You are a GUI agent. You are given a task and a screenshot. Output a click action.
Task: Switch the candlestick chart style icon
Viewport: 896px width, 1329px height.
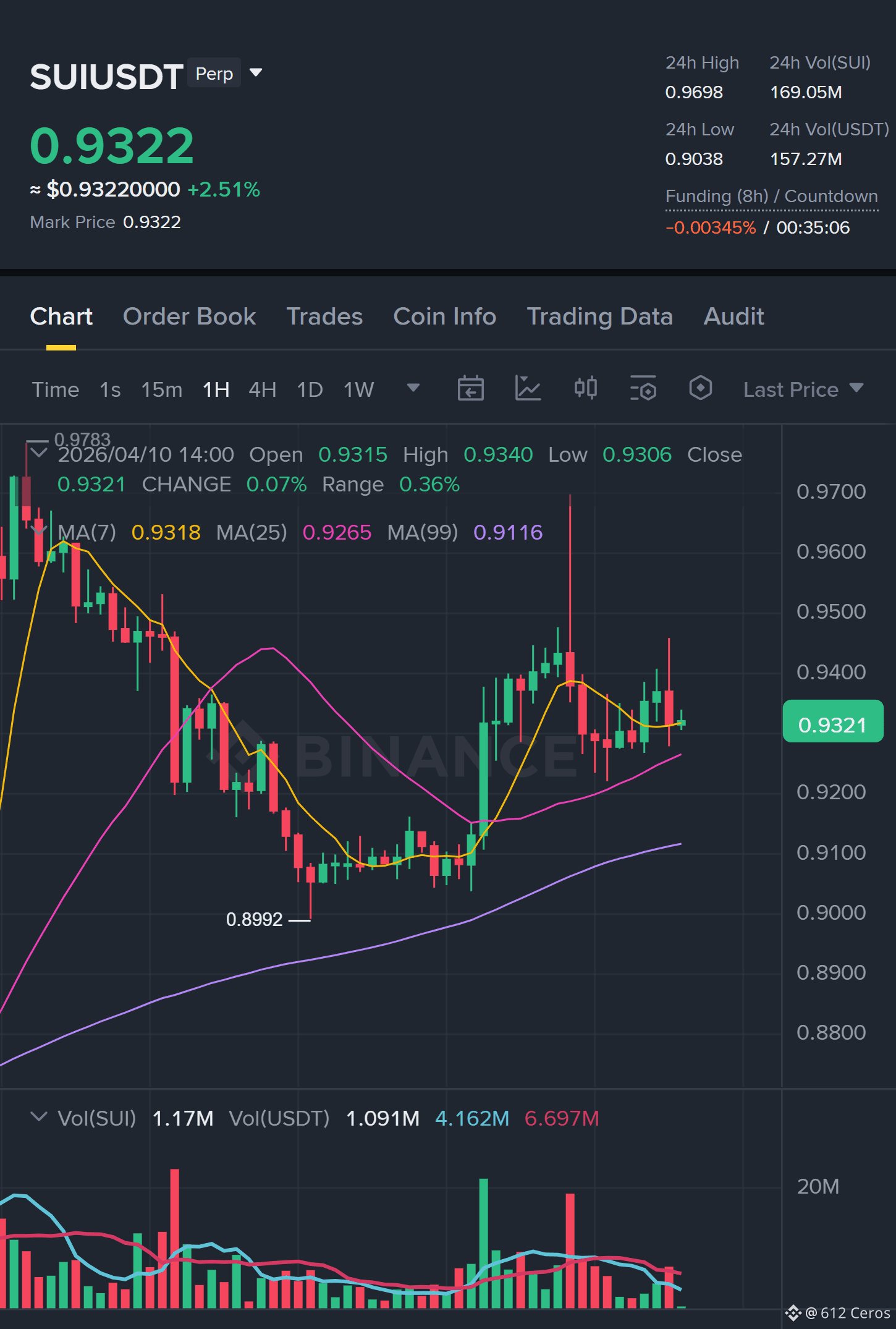(585, 389)
